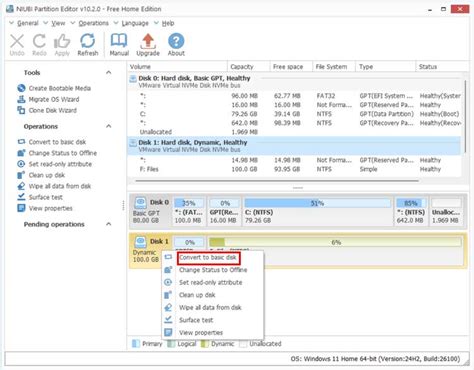
Task: Click context menu View properties icon
Action: coord(168,332)
